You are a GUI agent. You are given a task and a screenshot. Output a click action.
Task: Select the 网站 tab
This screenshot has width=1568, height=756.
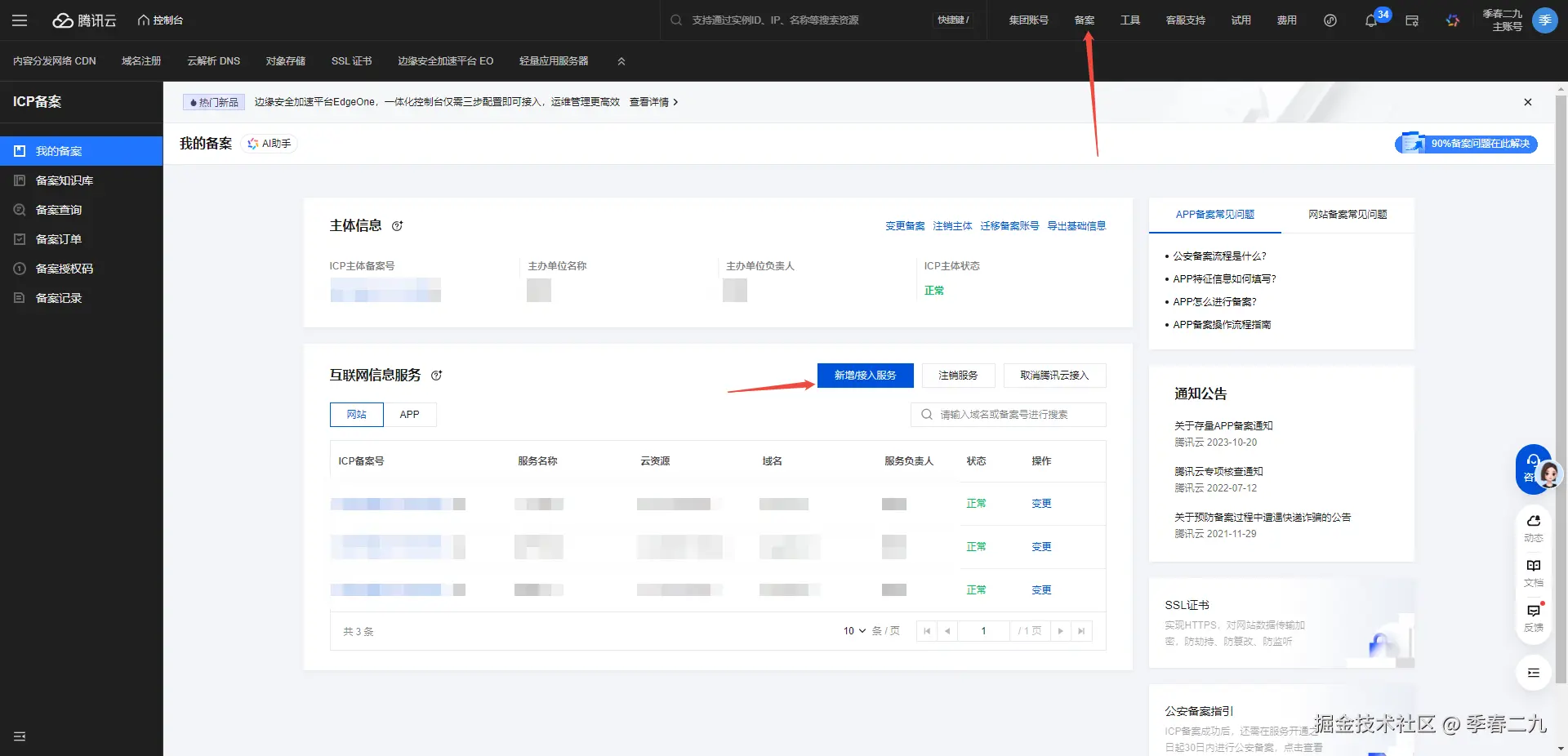(357, 415)
